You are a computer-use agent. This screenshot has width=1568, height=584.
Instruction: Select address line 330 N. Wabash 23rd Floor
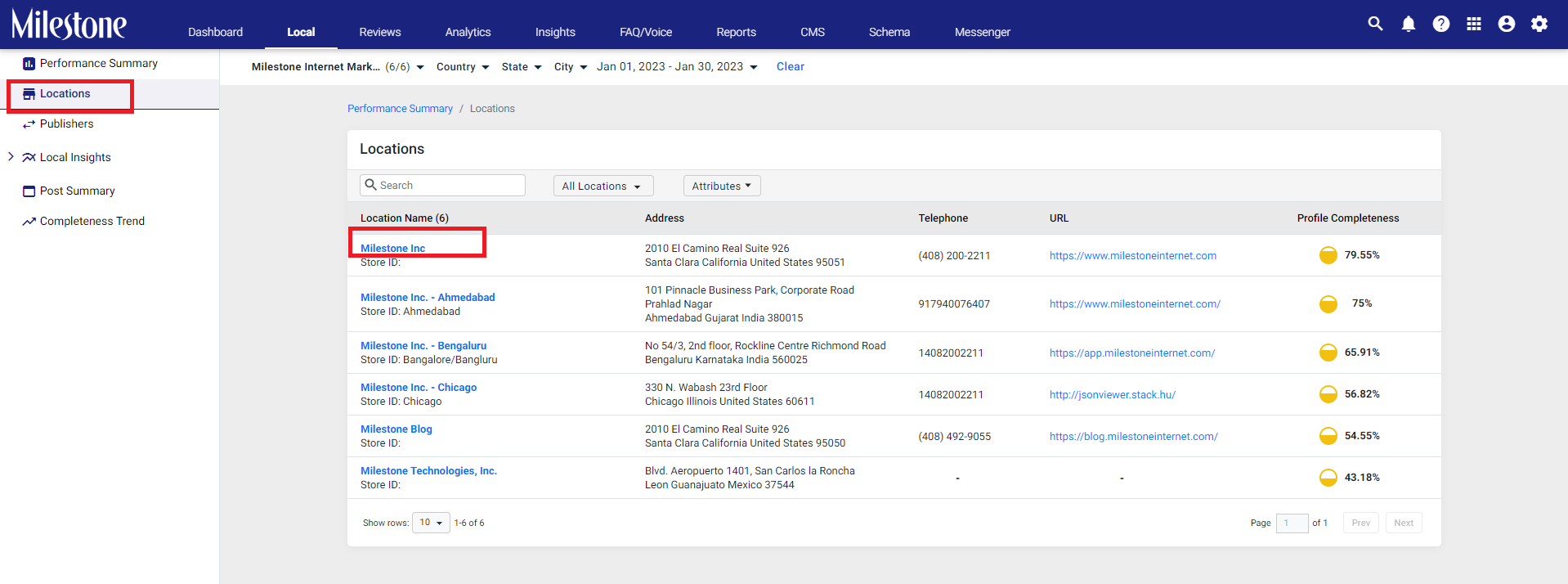click(706, 388)
